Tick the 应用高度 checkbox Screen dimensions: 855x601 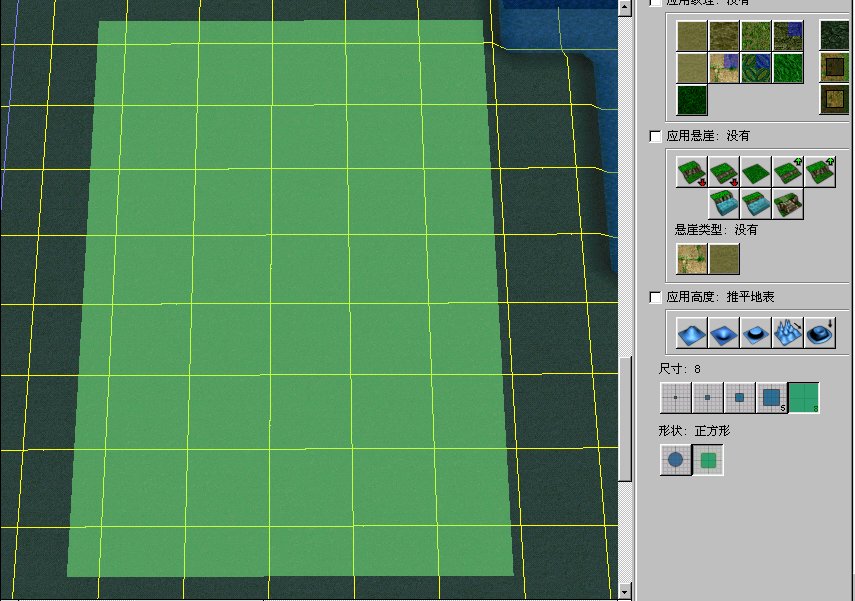(656, 297)
